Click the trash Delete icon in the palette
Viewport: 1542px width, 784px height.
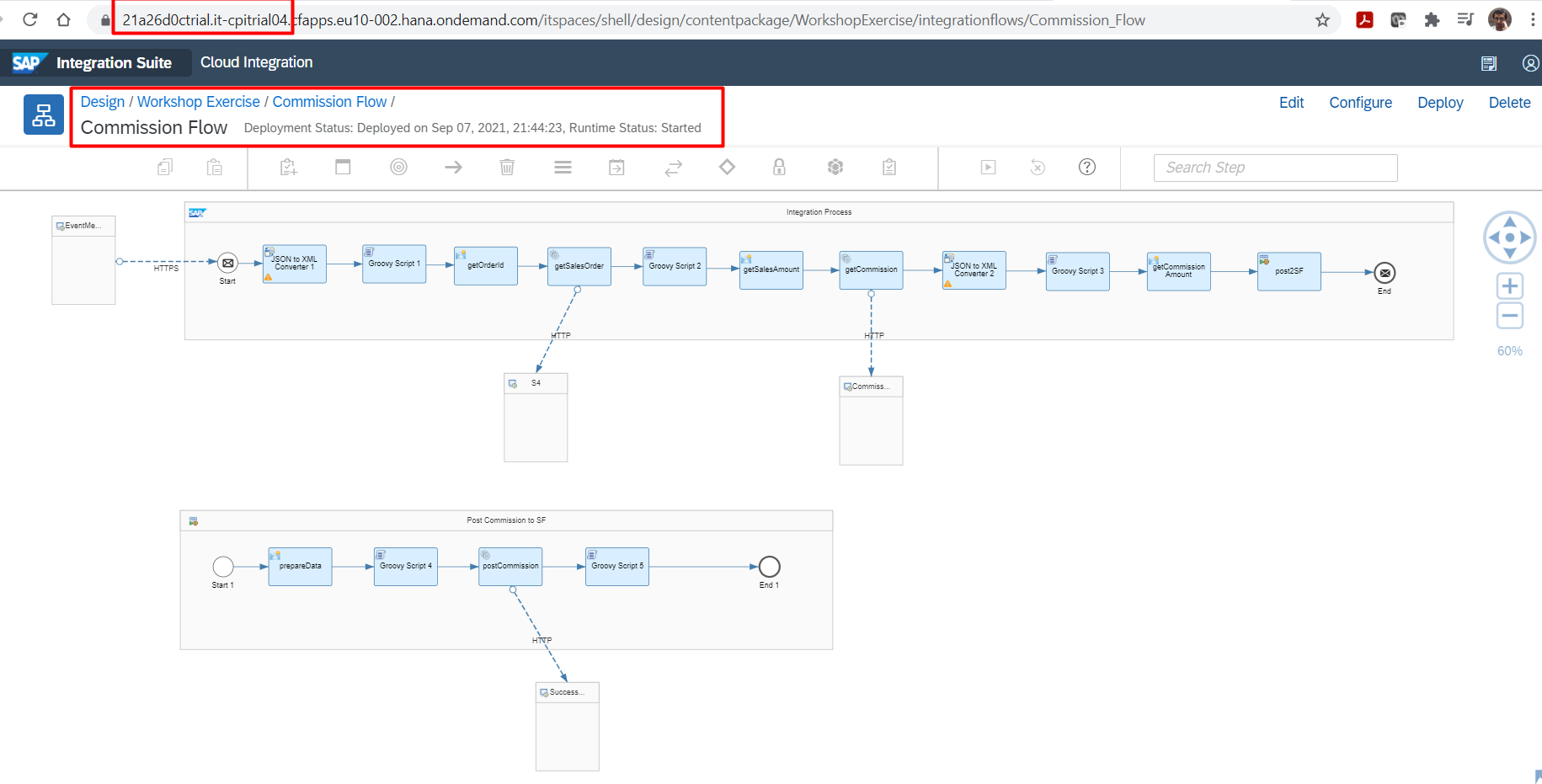click(x=507, y=167)
